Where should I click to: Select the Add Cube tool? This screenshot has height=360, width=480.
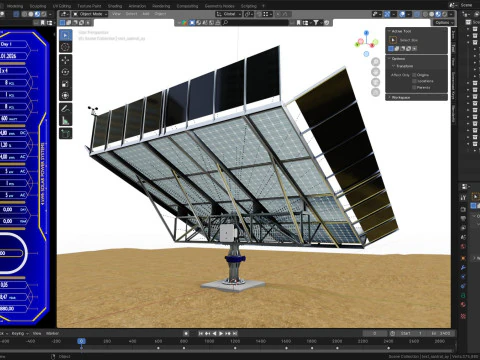65,134
